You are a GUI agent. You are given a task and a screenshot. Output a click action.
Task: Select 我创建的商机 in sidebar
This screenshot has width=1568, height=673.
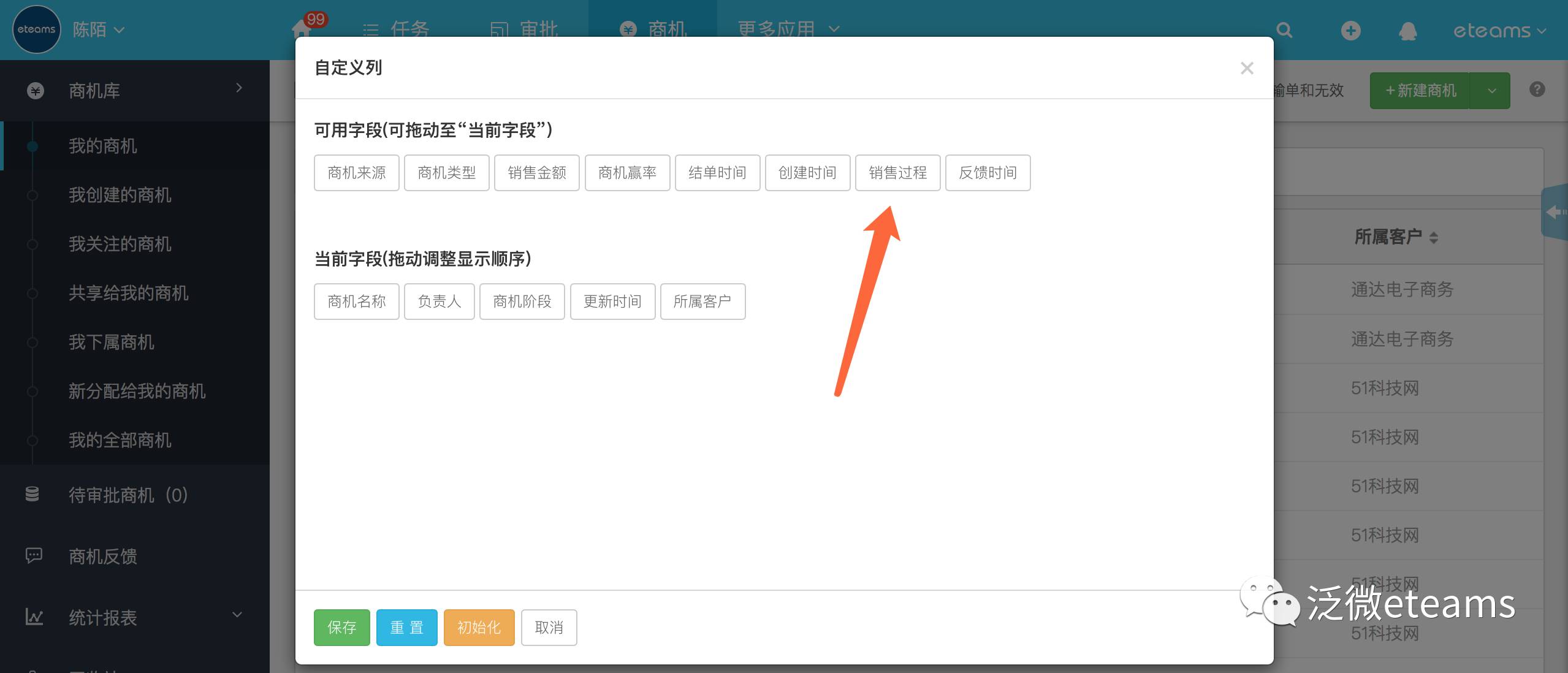(120, 195)
